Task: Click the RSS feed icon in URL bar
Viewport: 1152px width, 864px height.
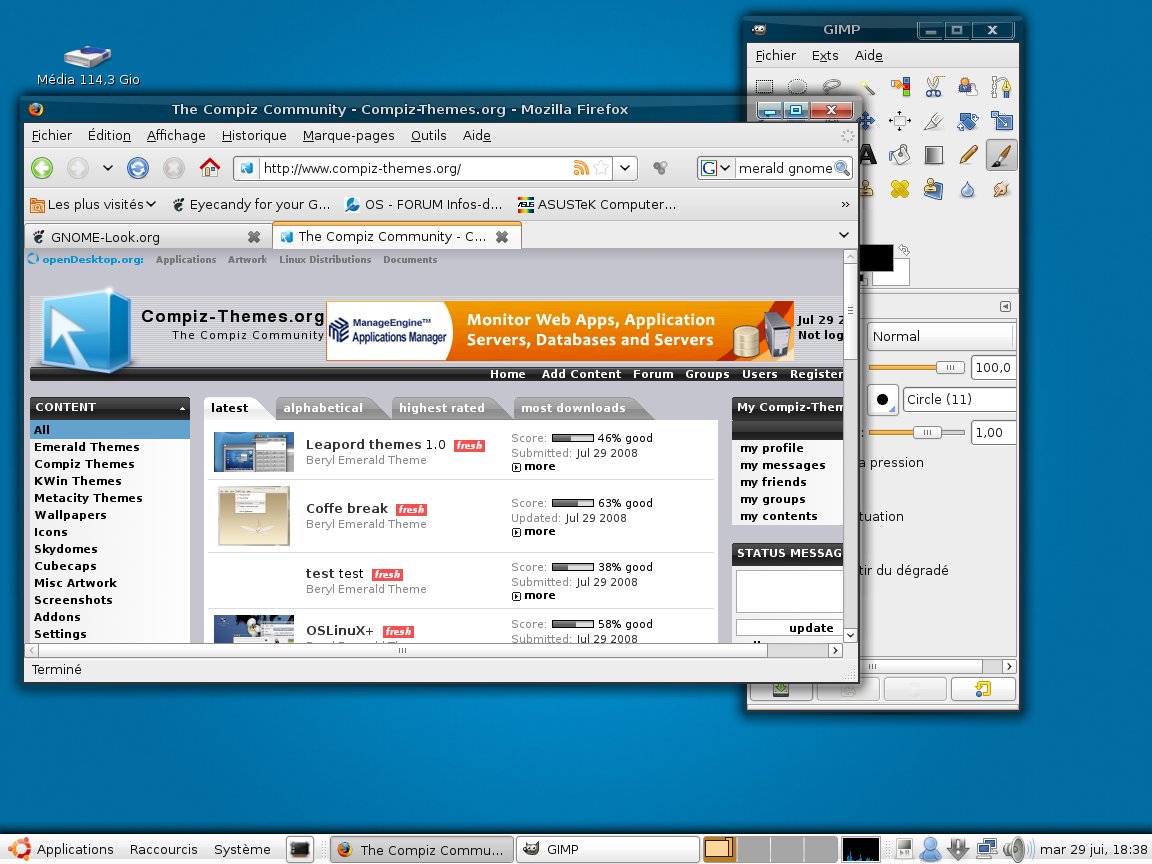Action: (580, 168)
